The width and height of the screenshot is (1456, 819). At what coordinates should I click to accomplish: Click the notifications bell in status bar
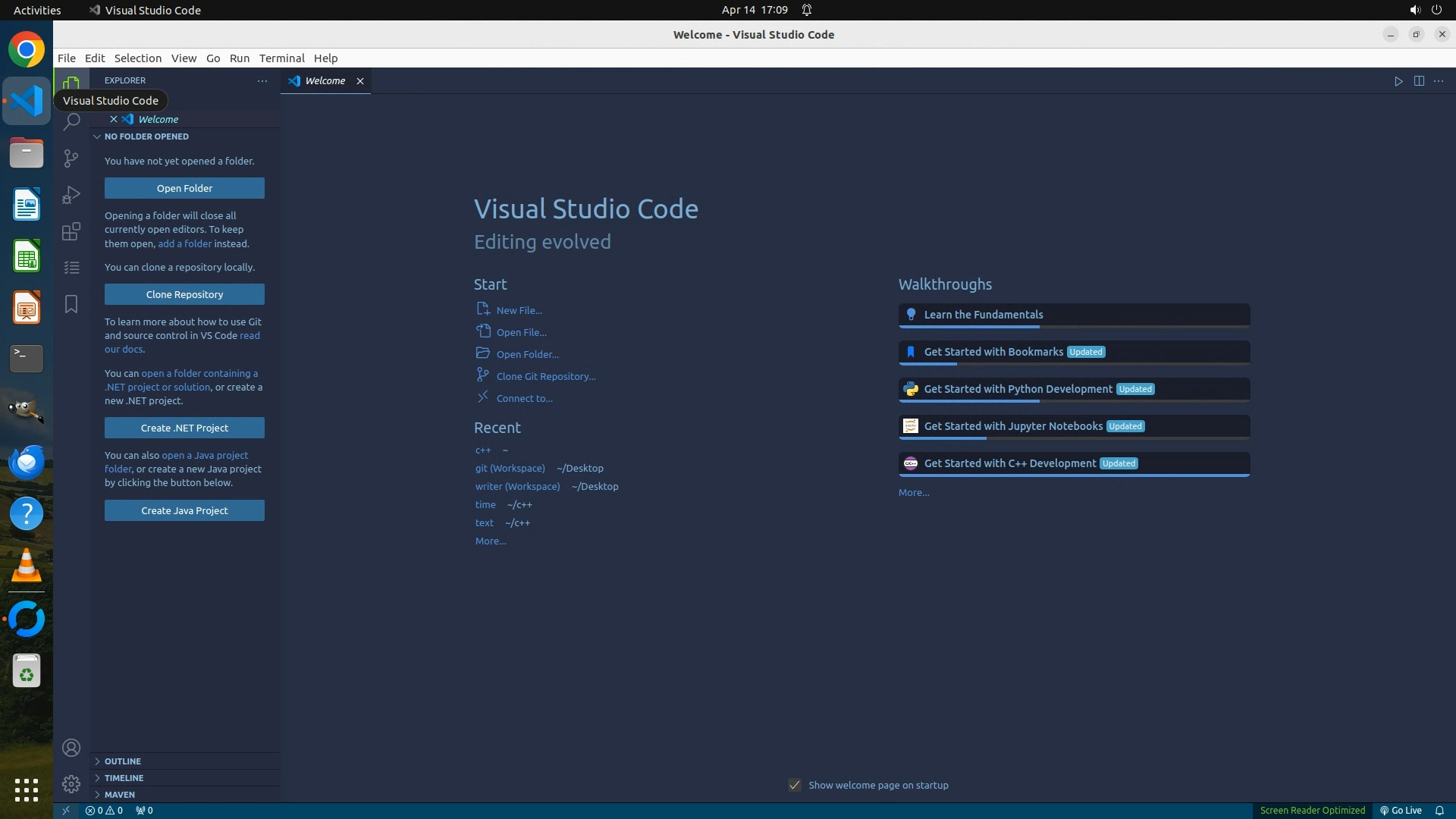[1439, 810]
